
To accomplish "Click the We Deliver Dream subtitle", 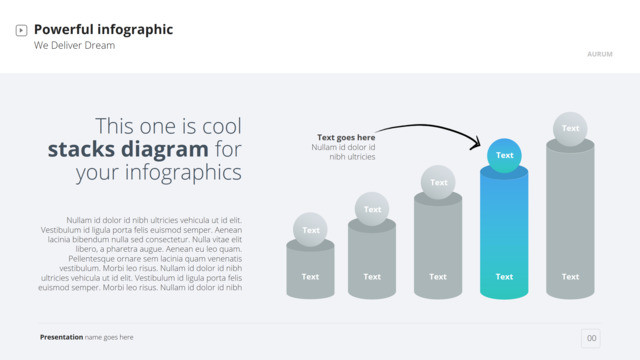I will 74,45.
